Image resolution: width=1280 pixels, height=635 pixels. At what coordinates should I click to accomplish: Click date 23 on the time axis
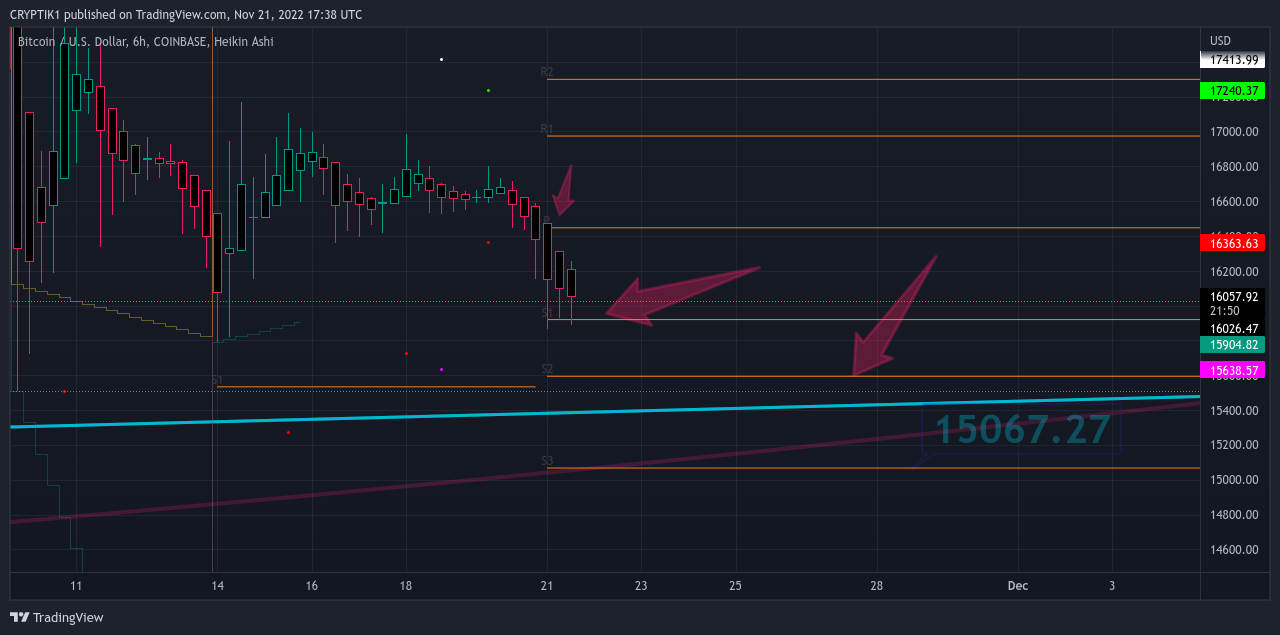click(641, 586)
